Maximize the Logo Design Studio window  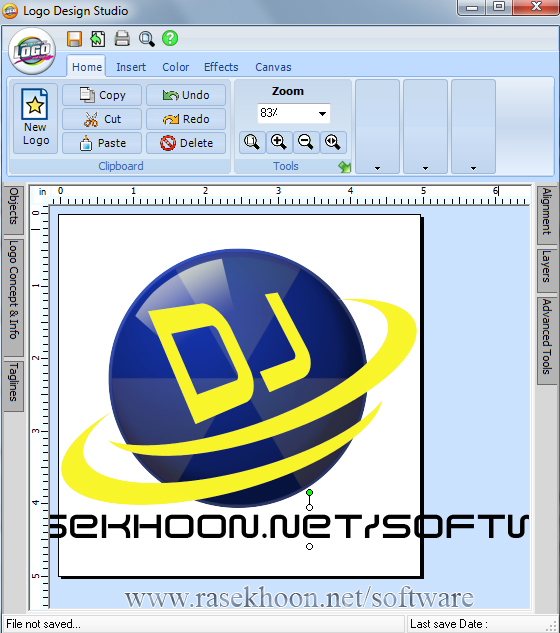pos(499,8)
